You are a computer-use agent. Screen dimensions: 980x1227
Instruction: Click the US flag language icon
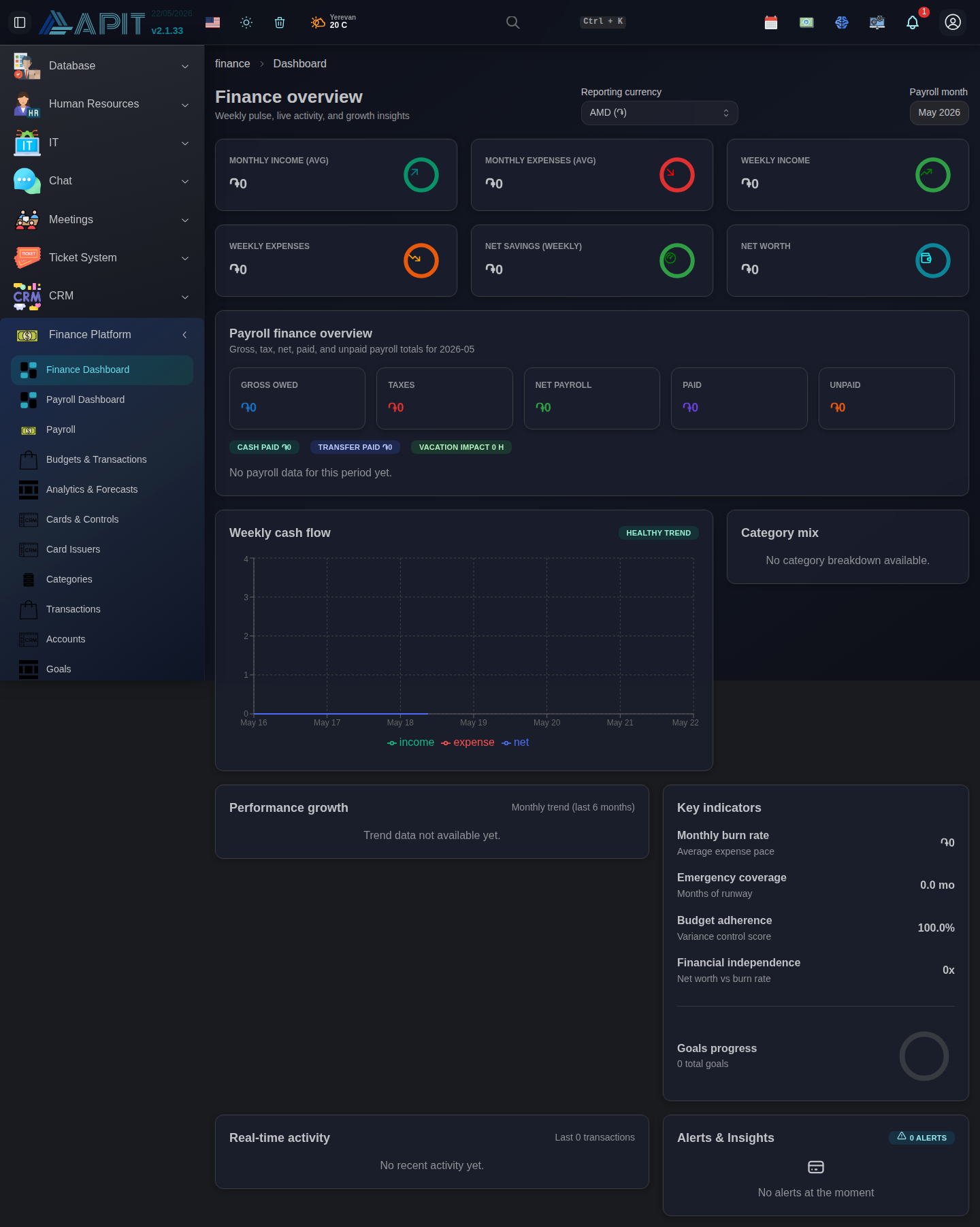coord(212,22)
